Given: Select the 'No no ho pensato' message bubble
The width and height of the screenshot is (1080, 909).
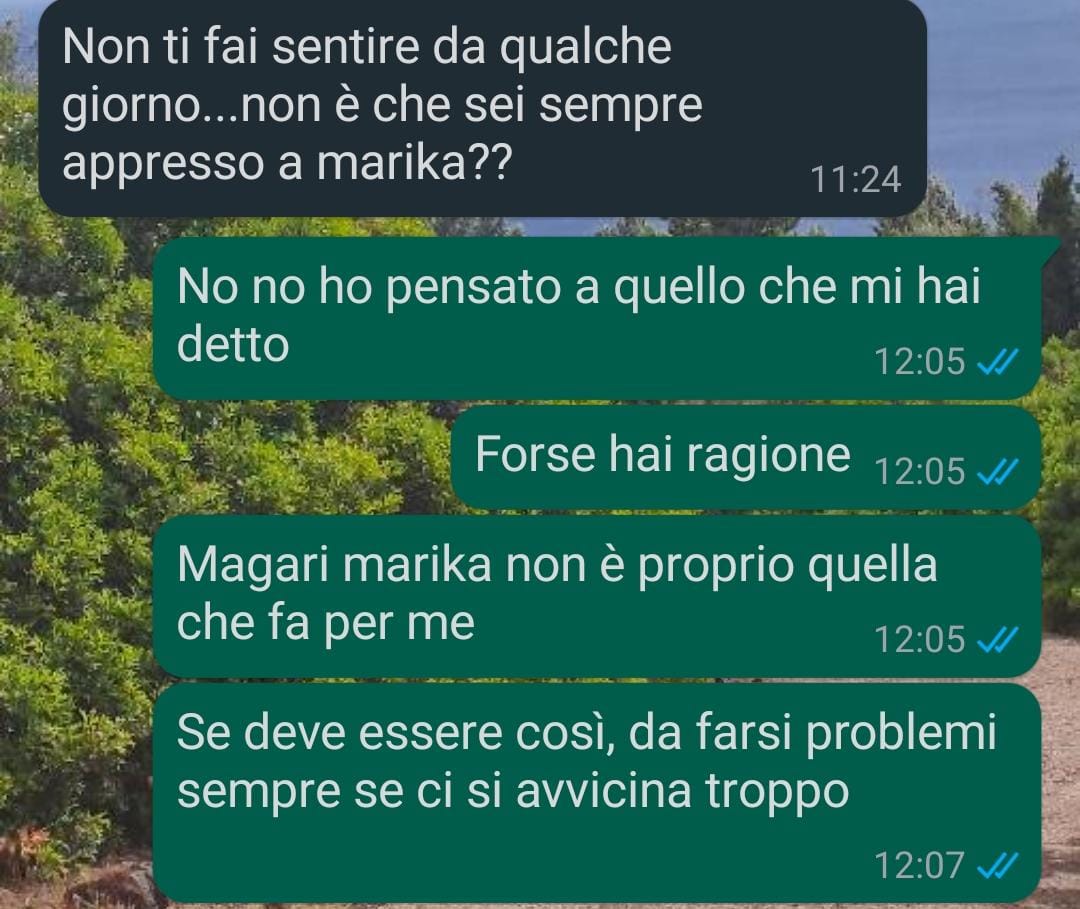Looking at the screenshot, I should (597, 317).
